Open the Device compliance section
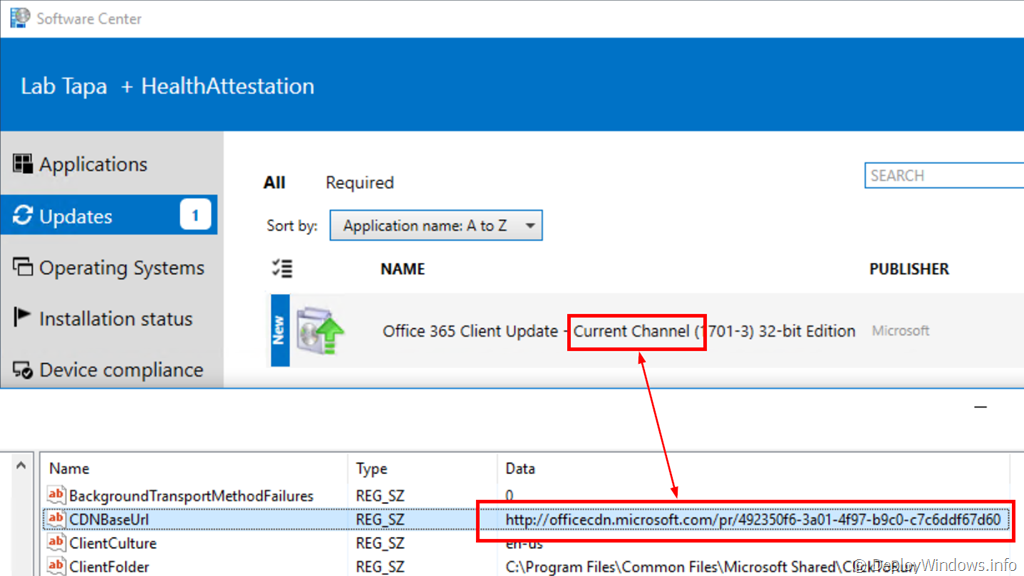1024x576 pixels. (121, 370)
